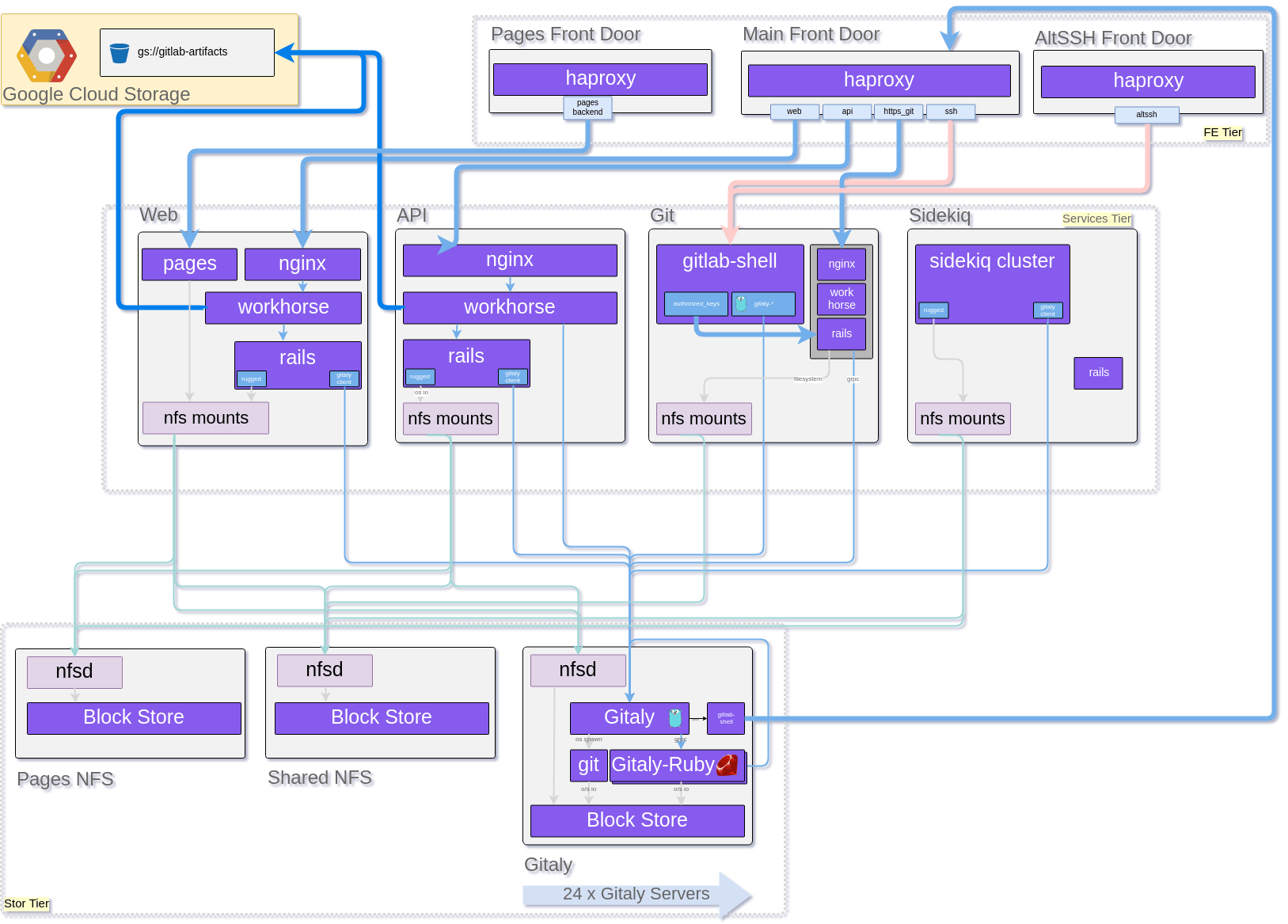Click the small gitlab-shell box beside Gitaly

point(726,719)
